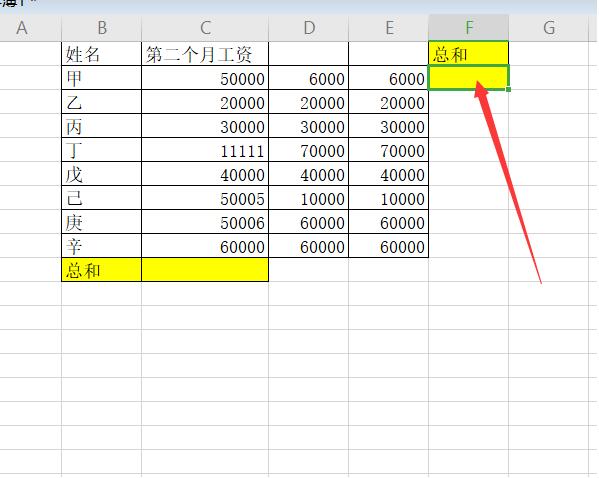Select column header E
The height and width of the screenshot is (478, 599).
(389, 28)
